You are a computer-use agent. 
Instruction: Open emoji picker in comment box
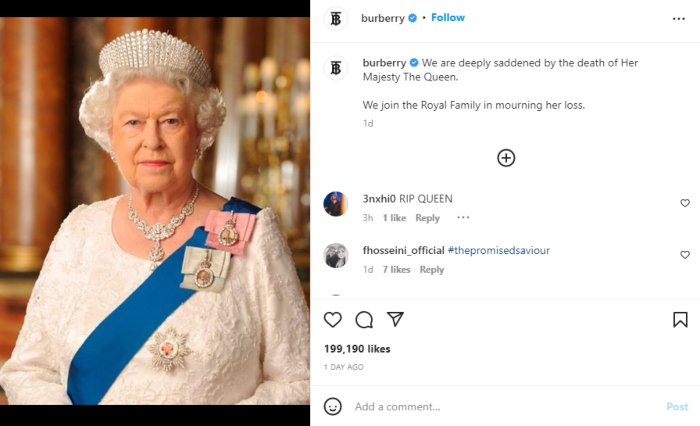(x=333, y=407)
